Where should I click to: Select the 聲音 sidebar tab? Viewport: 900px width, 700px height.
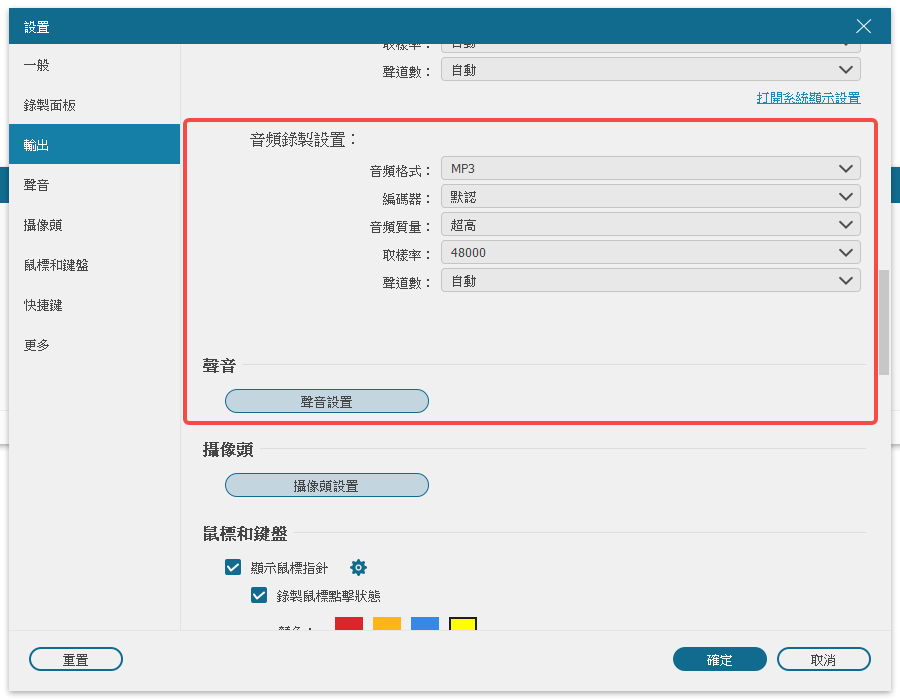coord(95,185)
